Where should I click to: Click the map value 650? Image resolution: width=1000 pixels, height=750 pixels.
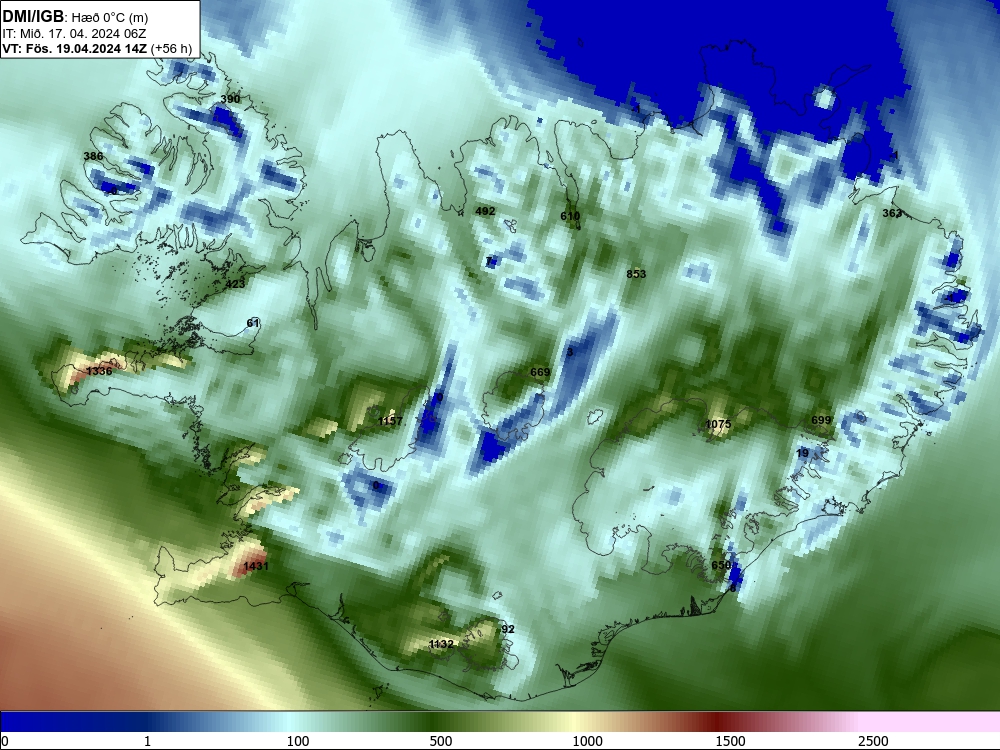(x=721, y=565)
